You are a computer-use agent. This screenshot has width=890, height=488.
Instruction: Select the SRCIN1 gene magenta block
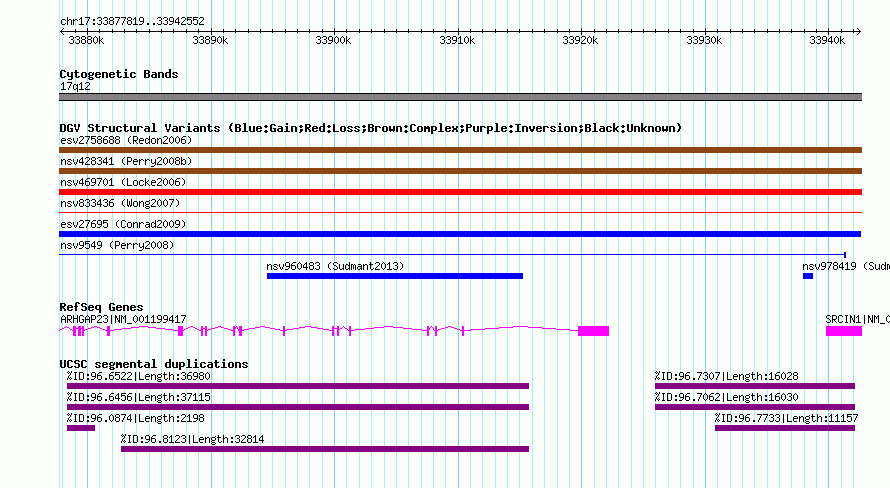coord(843,331)
